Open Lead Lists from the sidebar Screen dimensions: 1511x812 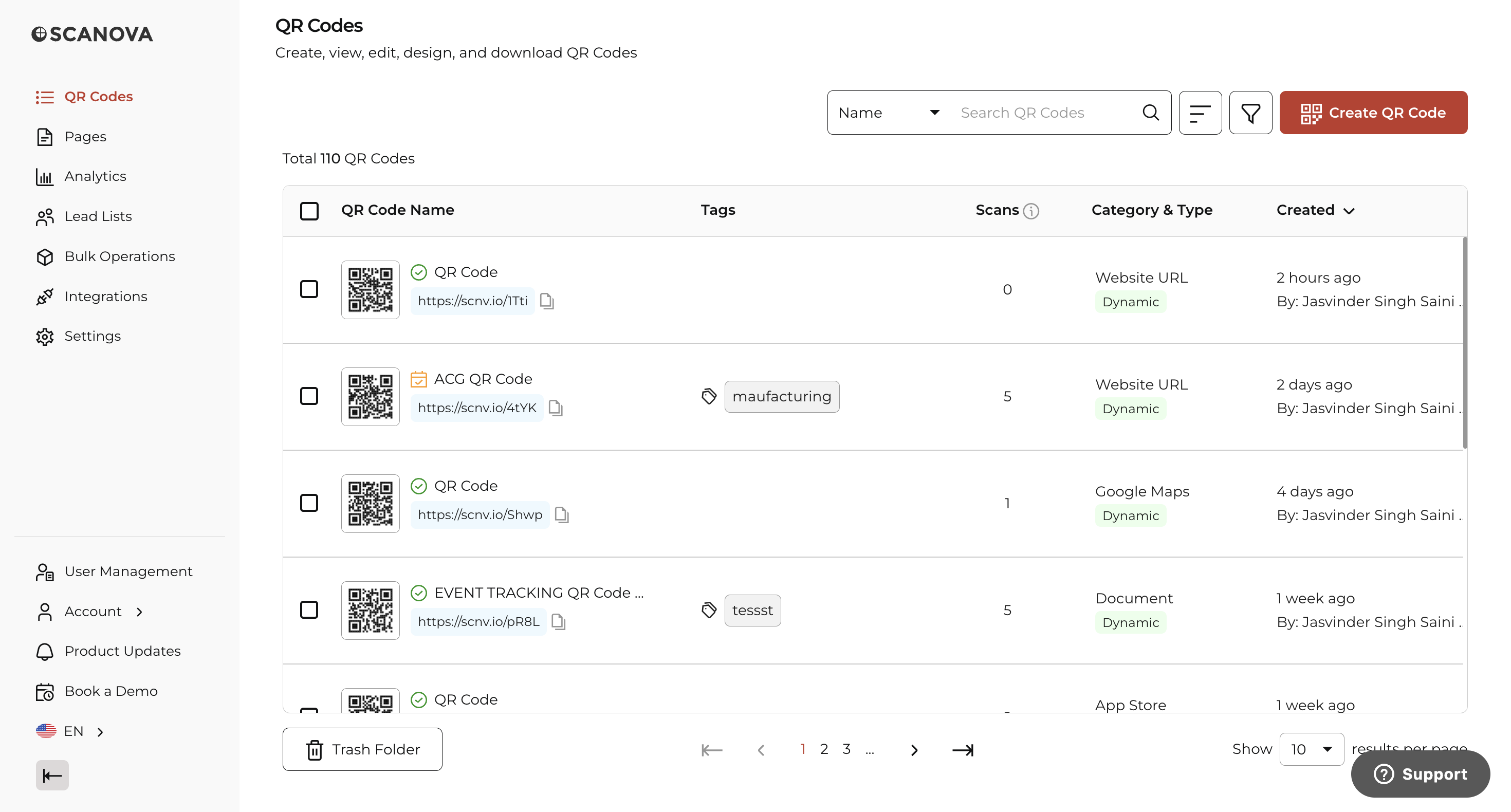pos(98,216)
